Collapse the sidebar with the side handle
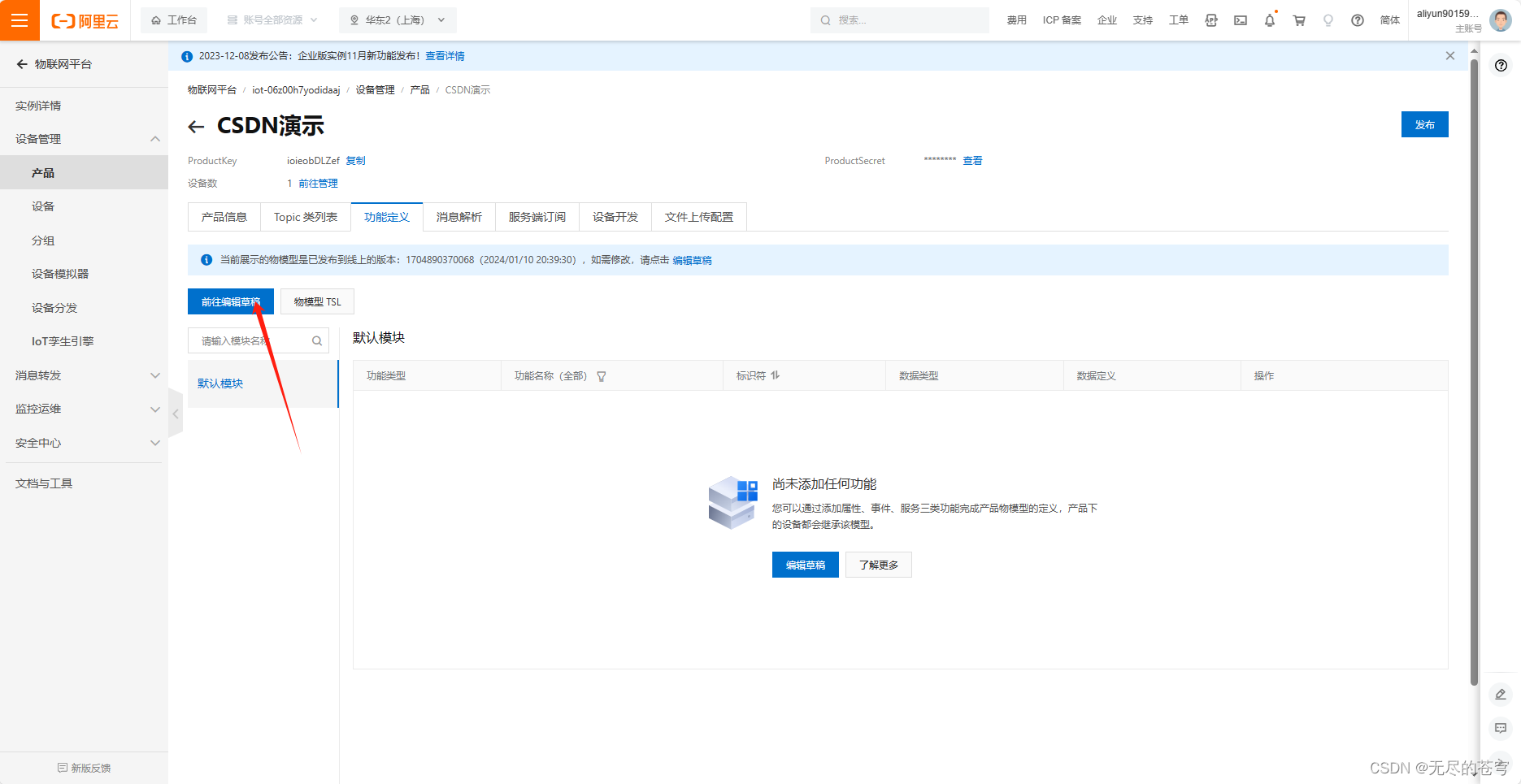 click(176, 414)
